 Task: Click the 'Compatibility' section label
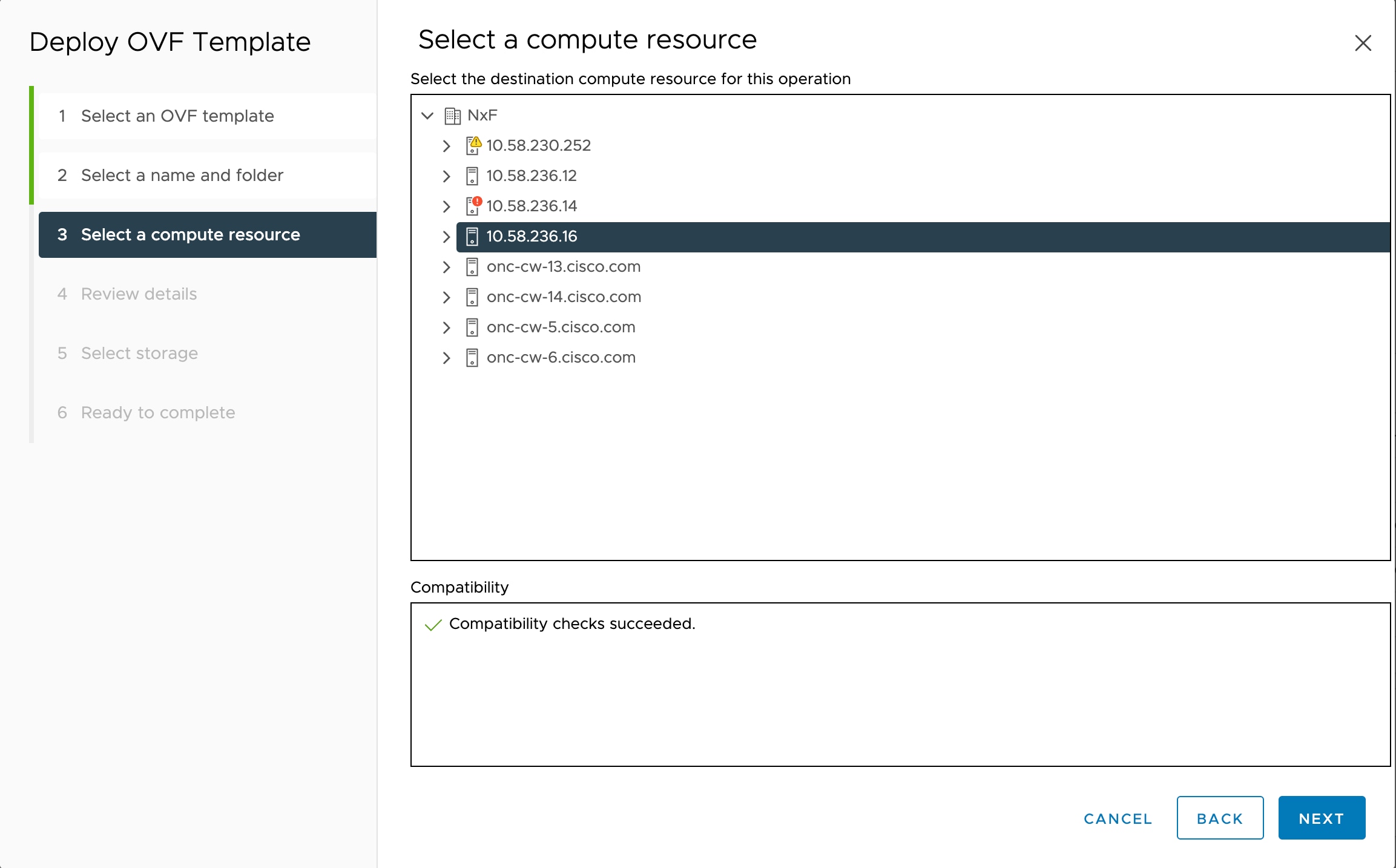click(459, 587)
